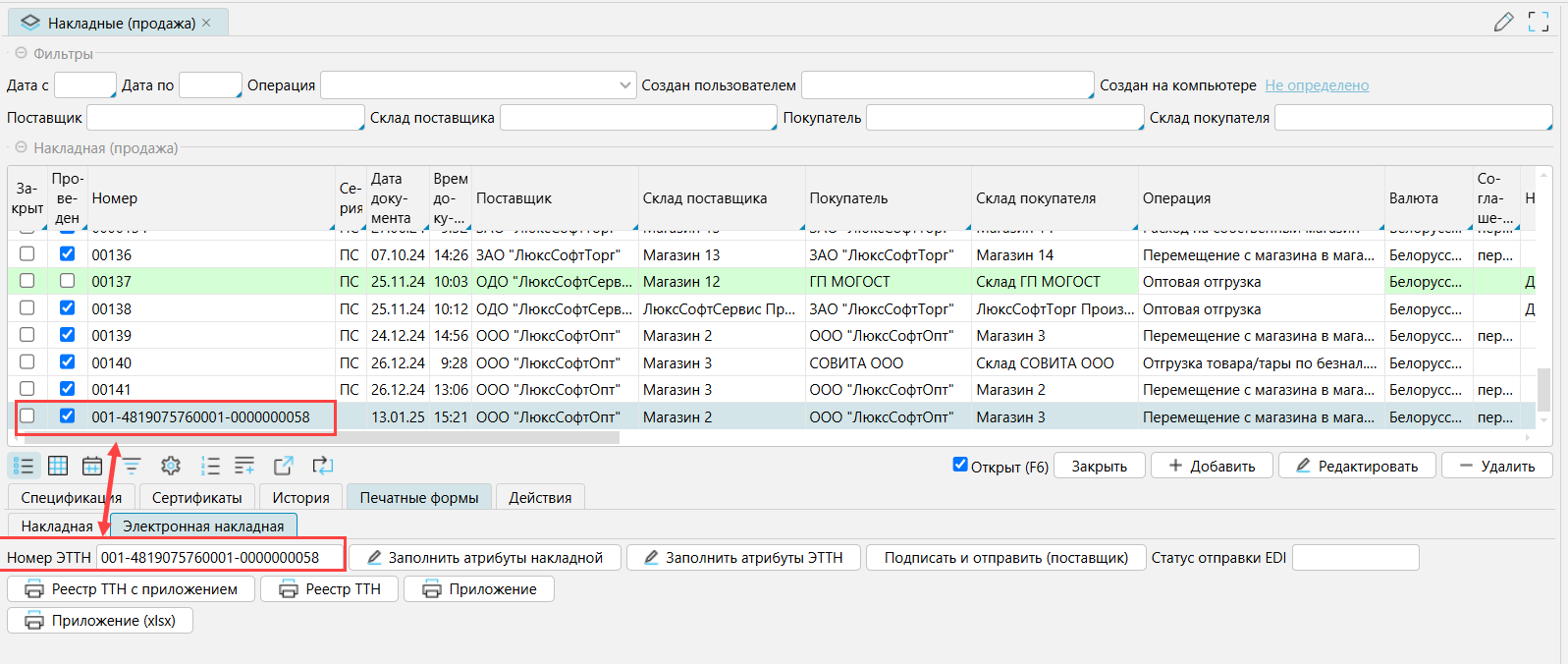The width and height of the screenshot is (1568, 664).
Task: Uncheck 'Проведен' for invoice 00139
Action: click(67, 335)
